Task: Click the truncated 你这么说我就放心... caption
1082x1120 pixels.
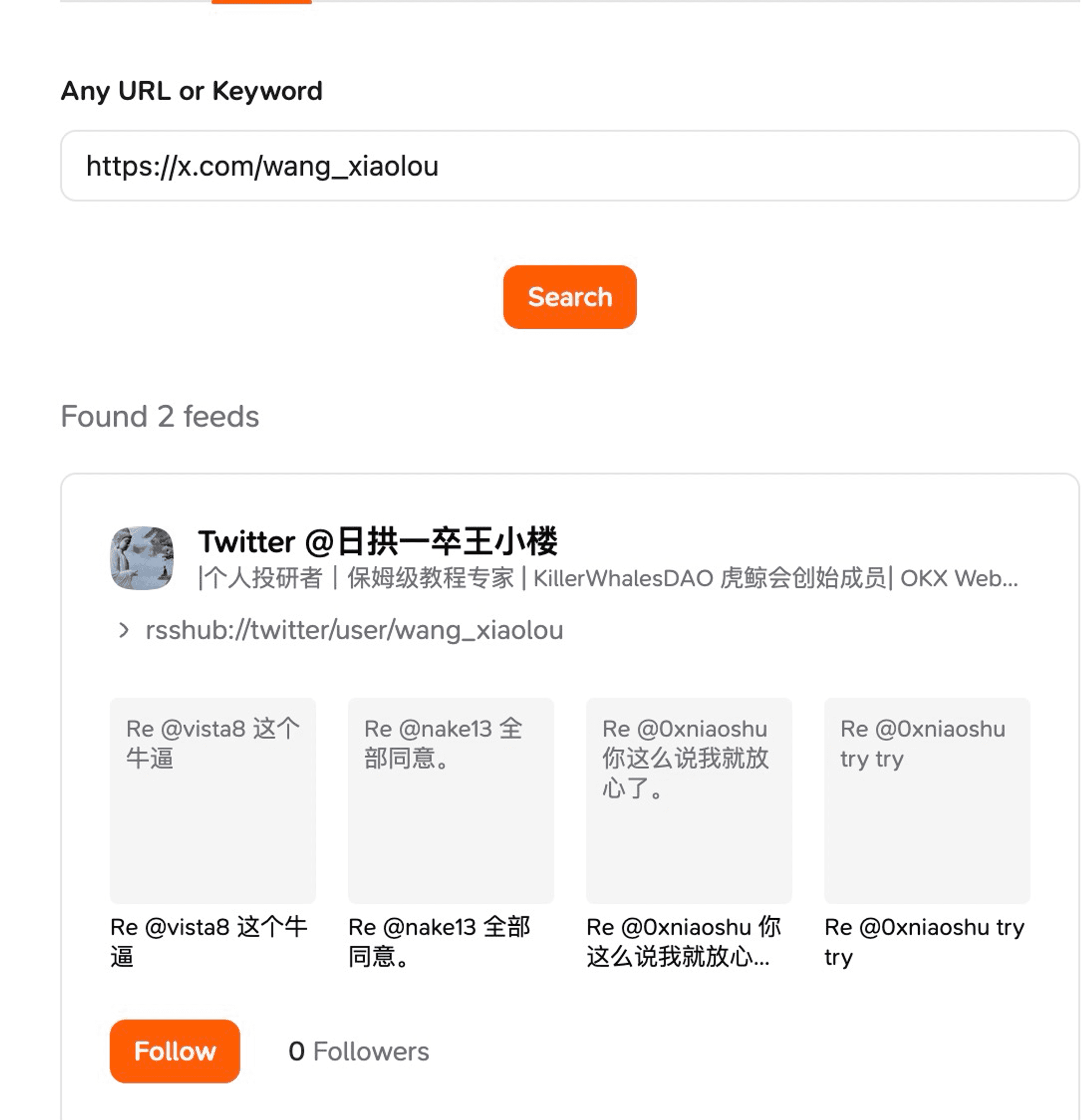Action: [684, 941]
